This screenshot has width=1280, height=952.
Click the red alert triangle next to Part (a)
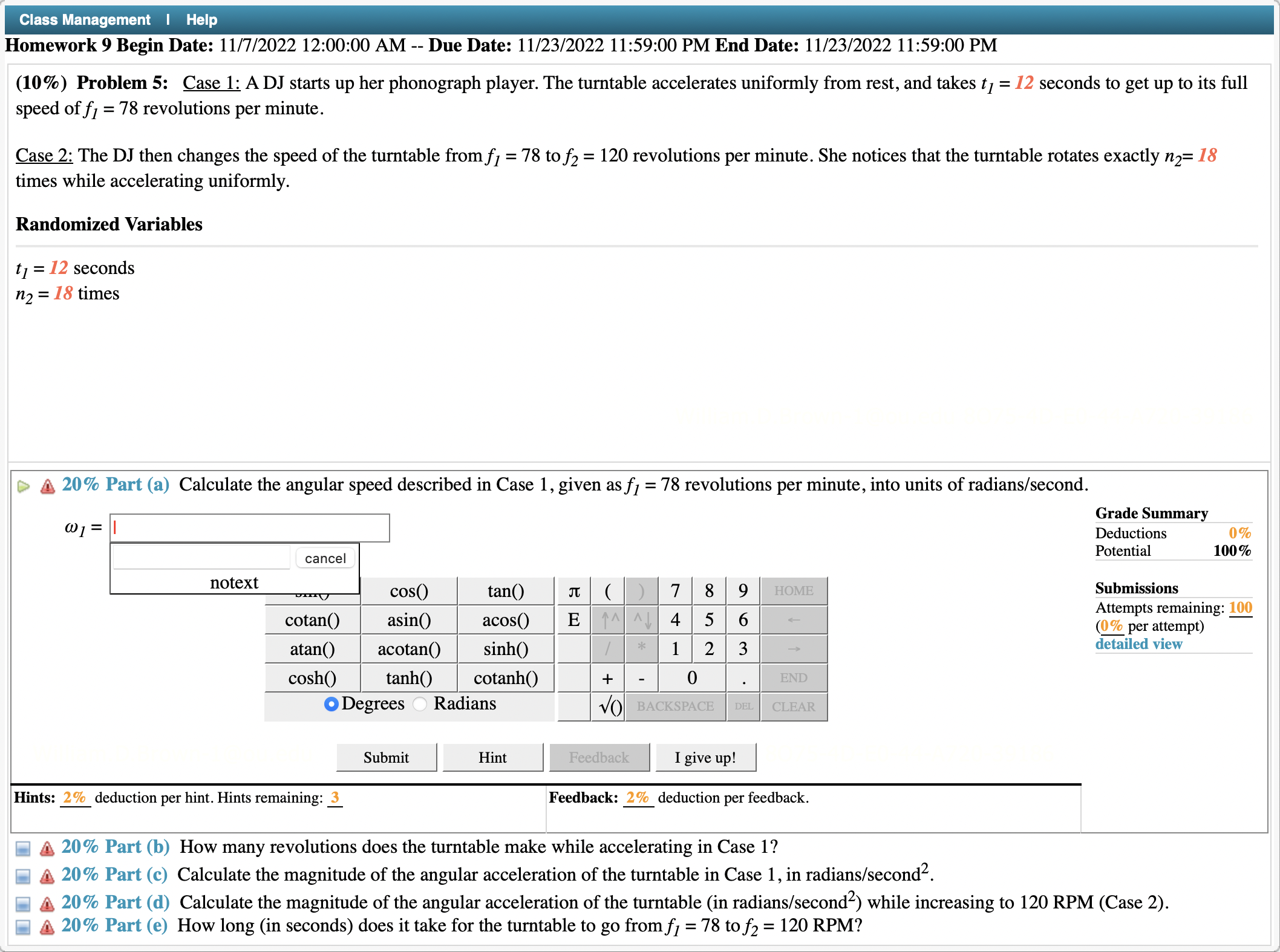47,486
